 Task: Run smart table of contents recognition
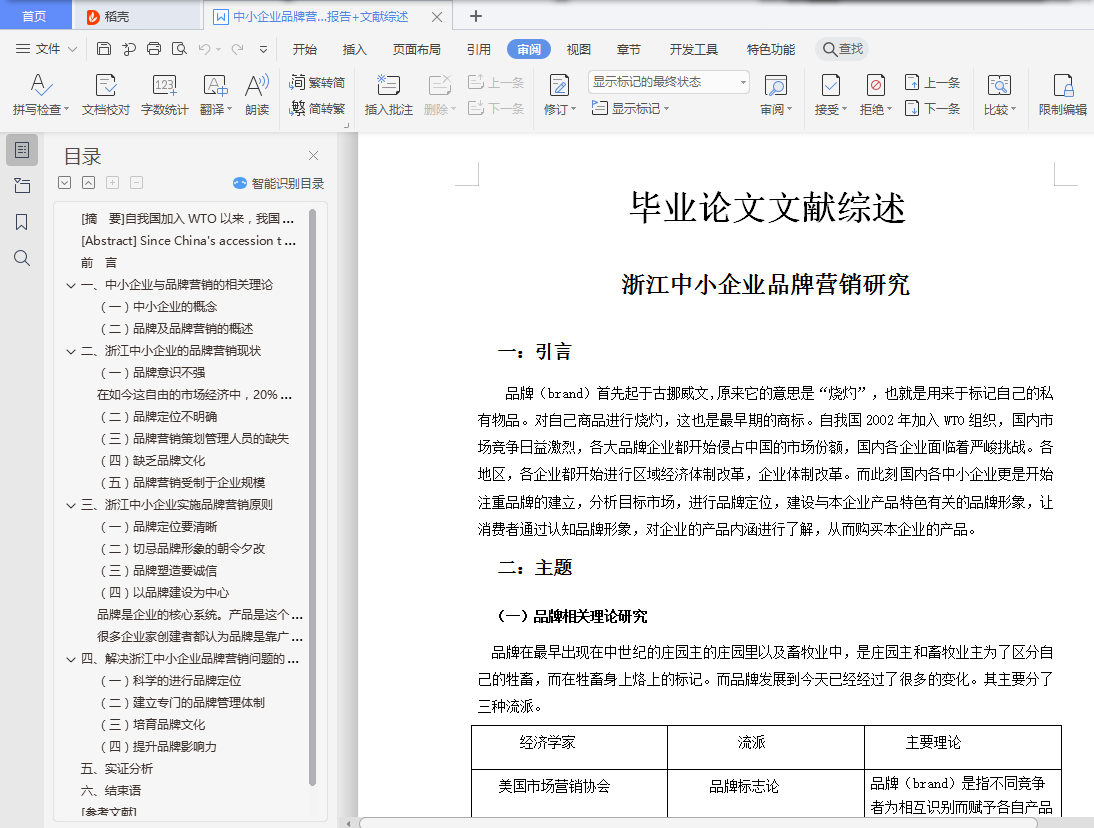(278, 183)
